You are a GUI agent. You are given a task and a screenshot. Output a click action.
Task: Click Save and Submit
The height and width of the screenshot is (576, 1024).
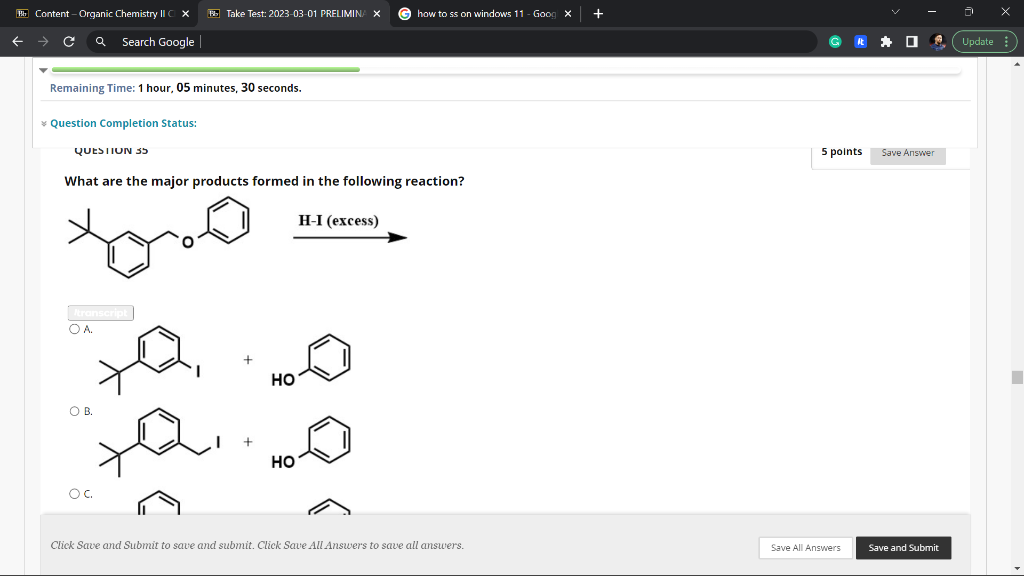point(903,548)
